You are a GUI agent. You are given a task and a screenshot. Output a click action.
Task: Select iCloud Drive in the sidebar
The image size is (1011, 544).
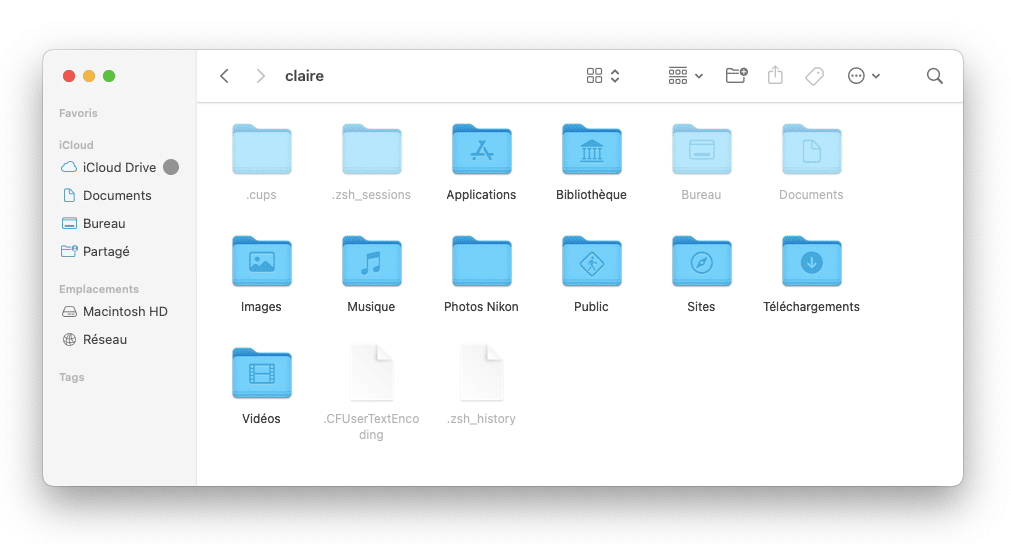pyautogui.click(x=118, y=167)
